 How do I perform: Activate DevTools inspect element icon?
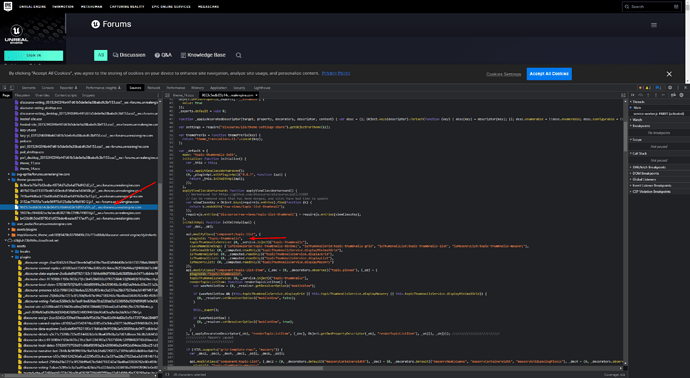click(4, 88)
